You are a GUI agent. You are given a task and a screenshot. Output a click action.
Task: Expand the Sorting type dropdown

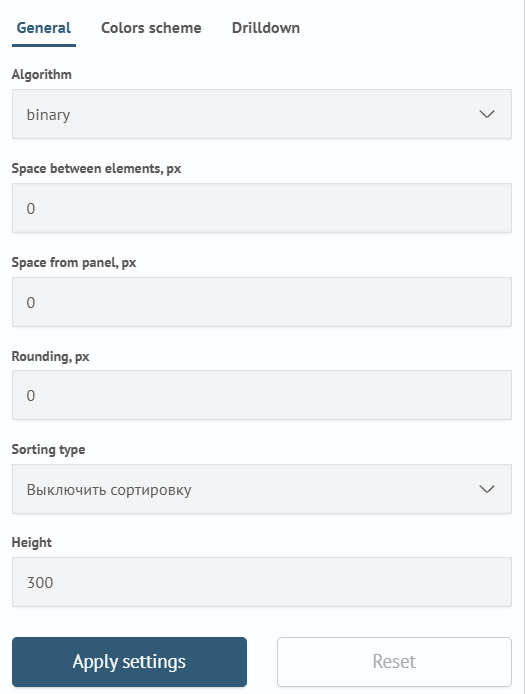(x=262, y=489)
